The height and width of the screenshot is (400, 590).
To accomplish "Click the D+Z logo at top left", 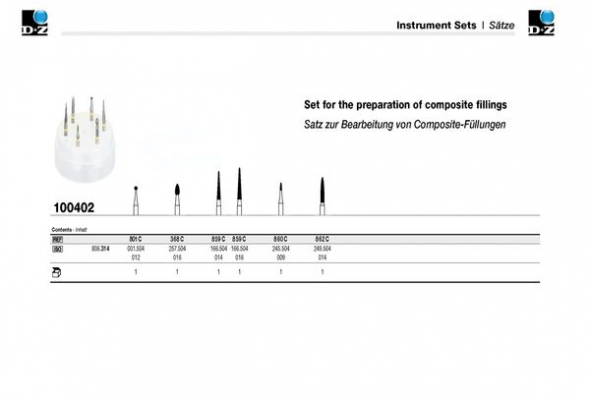I will (35, 23).
